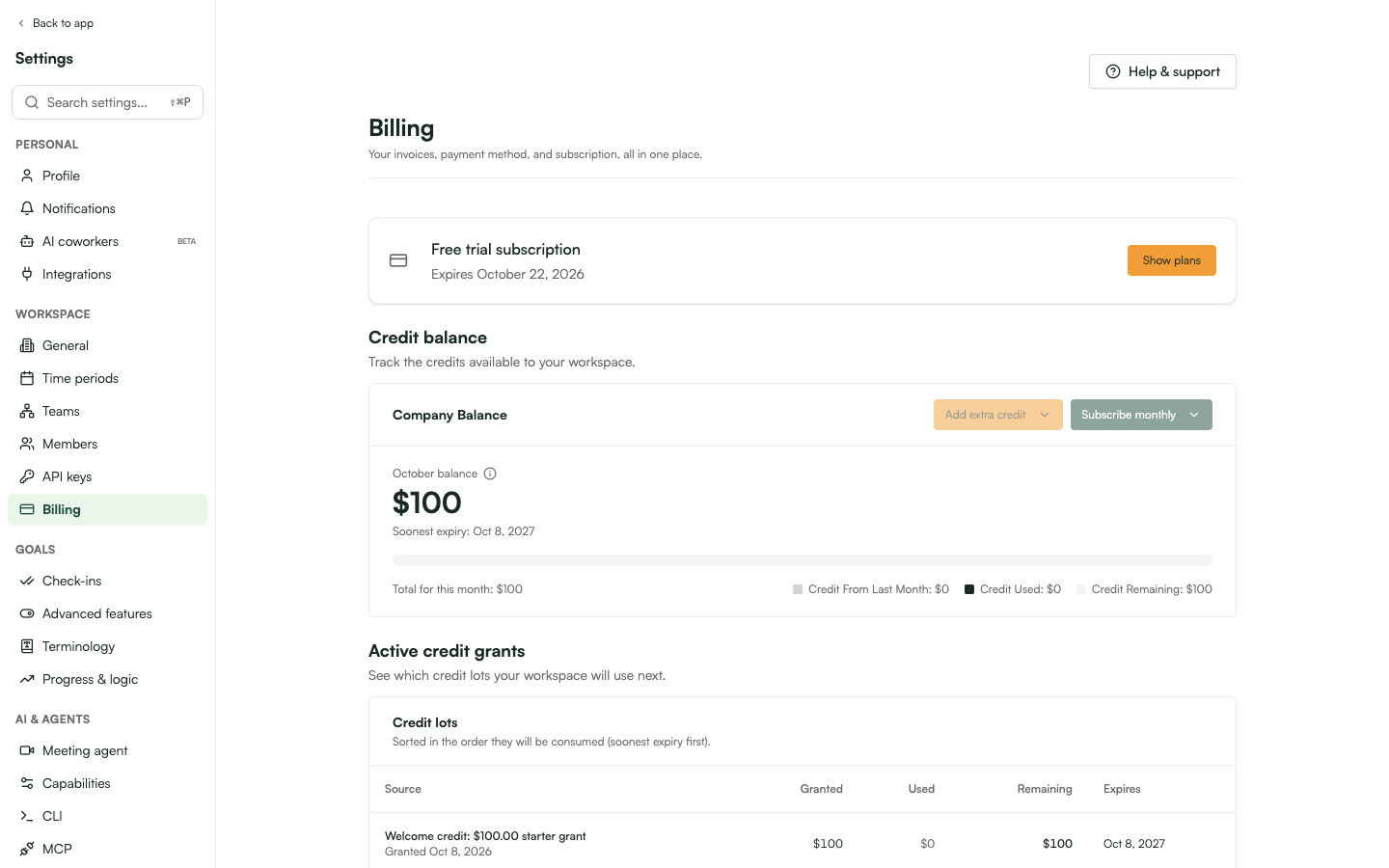This screenshot has width=1389, height=868.
Task: Open the Add extra credit dropdown
Action: pyautogui.click(x=997, y=415)
